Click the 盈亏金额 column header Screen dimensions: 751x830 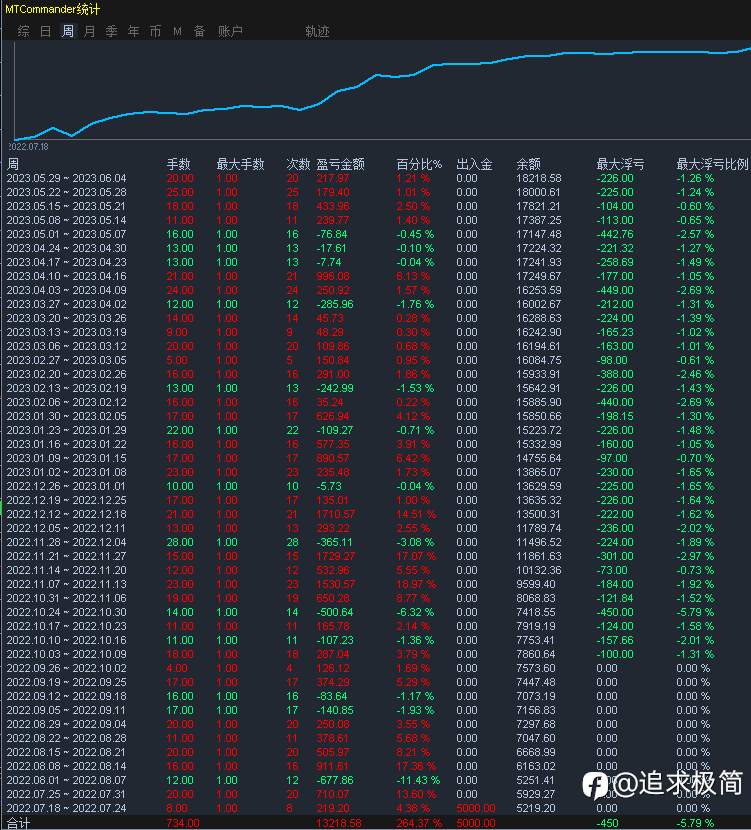click(x=340, y=164)
